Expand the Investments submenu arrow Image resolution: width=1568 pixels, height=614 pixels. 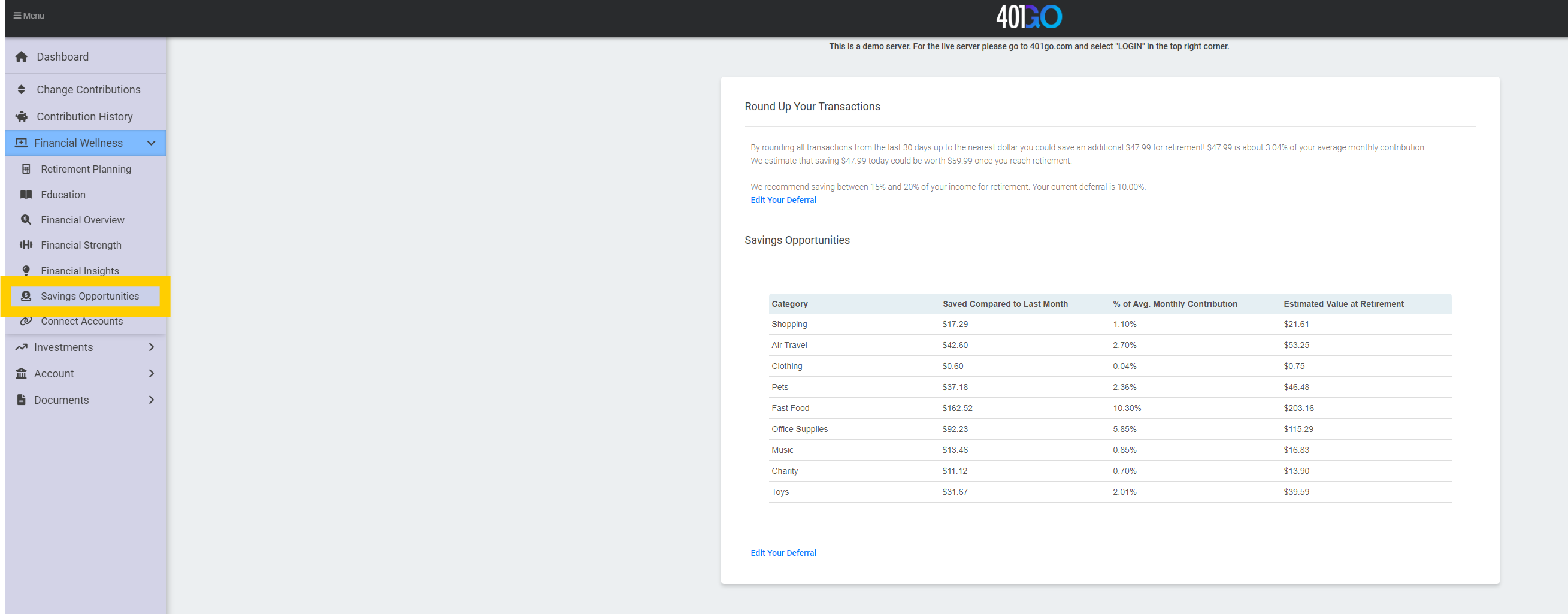[x=151, y=347]
